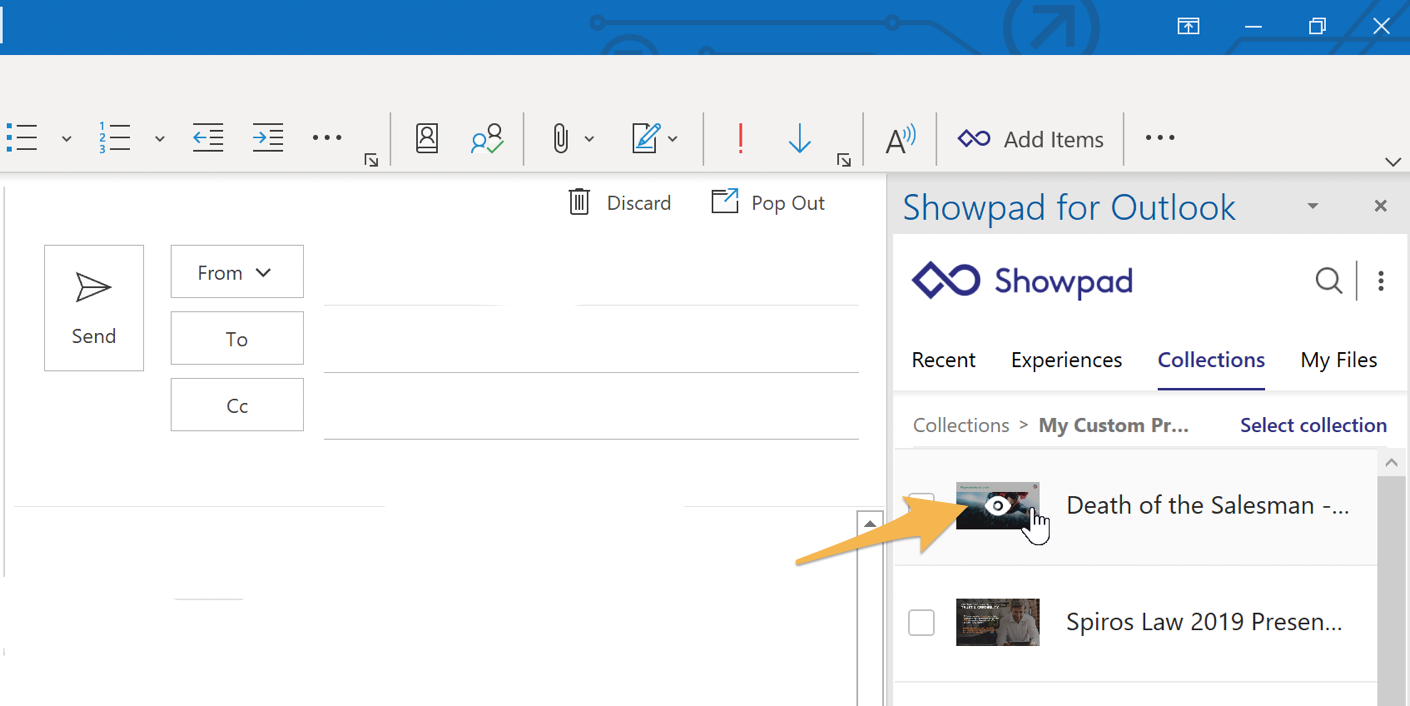Click the message body scroll up arrow
Image resolution: width=1410 pixels, height=706 pixels.
tap(870, 523)
